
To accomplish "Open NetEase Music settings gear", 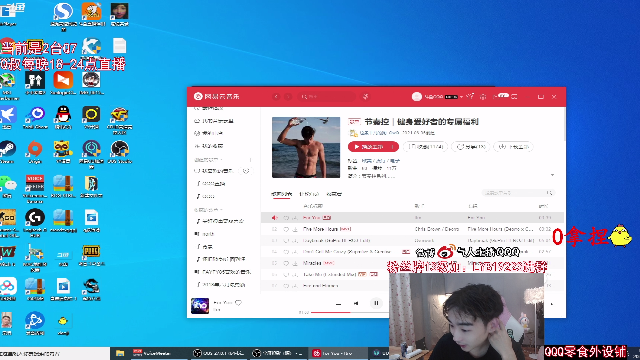I will pos(483,97).
